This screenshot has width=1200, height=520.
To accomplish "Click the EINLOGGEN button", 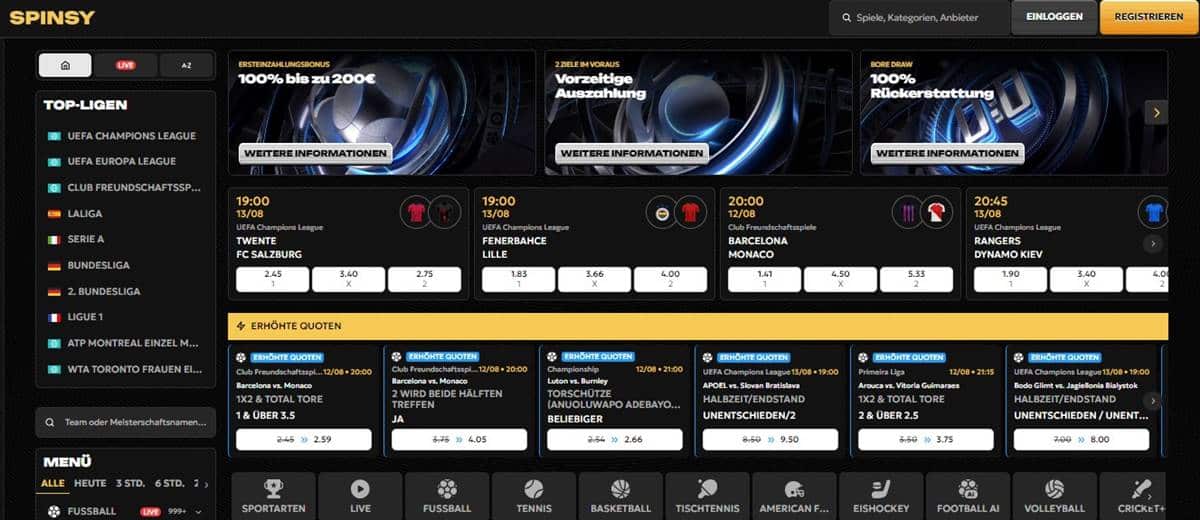I will coord(1054,17).
